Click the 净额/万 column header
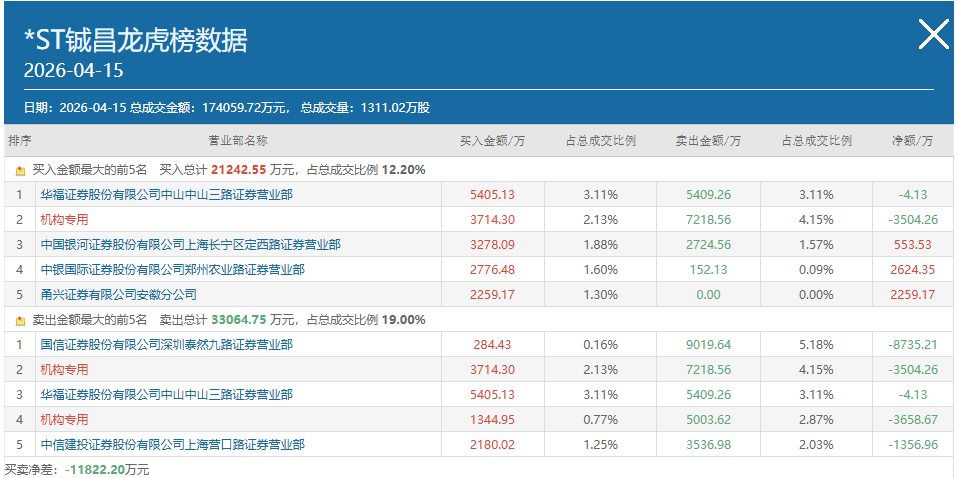 coord(913,141)
